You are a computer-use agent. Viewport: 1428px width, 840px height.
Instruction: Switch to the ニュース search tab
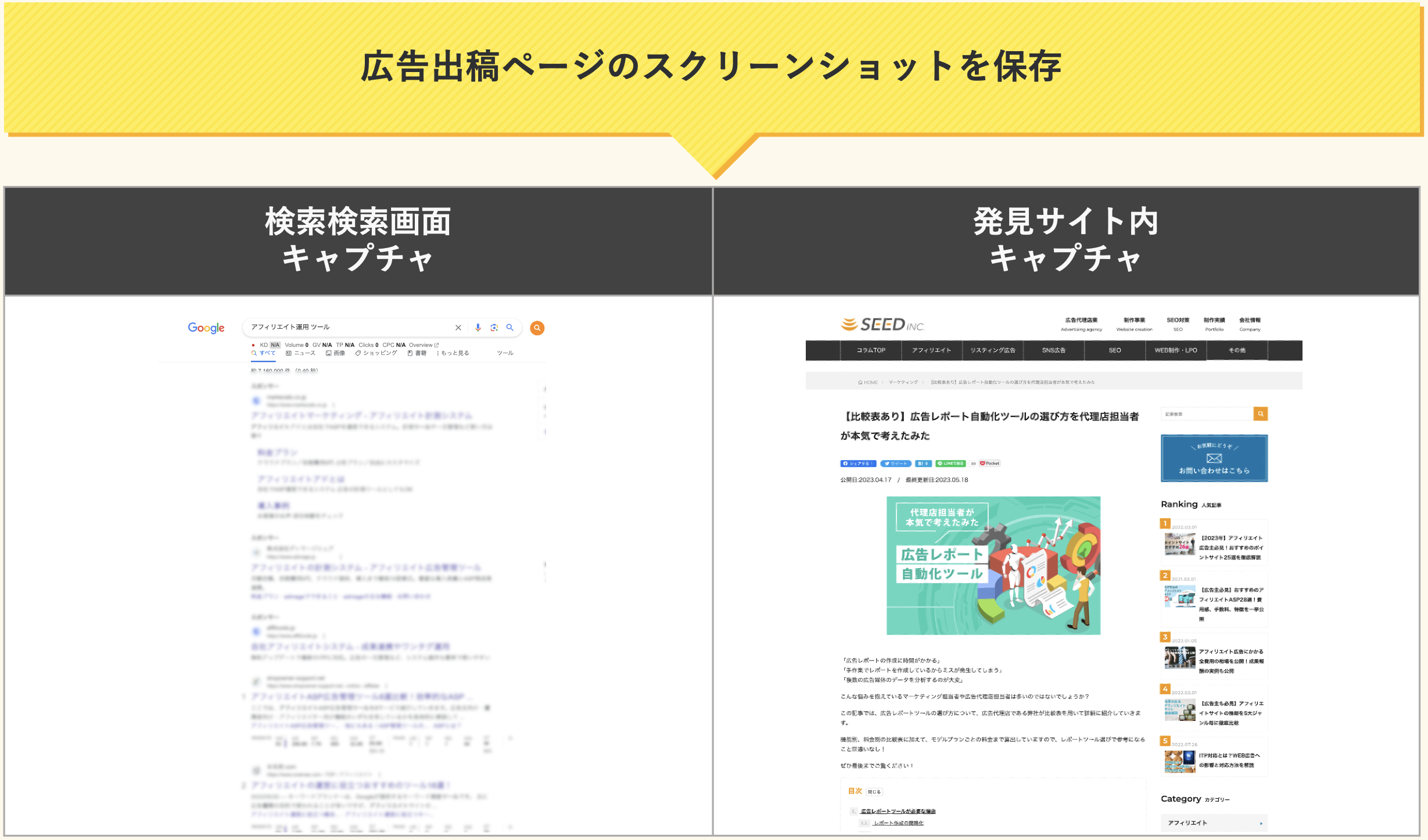pyautogui.click(x=304, y=353)
